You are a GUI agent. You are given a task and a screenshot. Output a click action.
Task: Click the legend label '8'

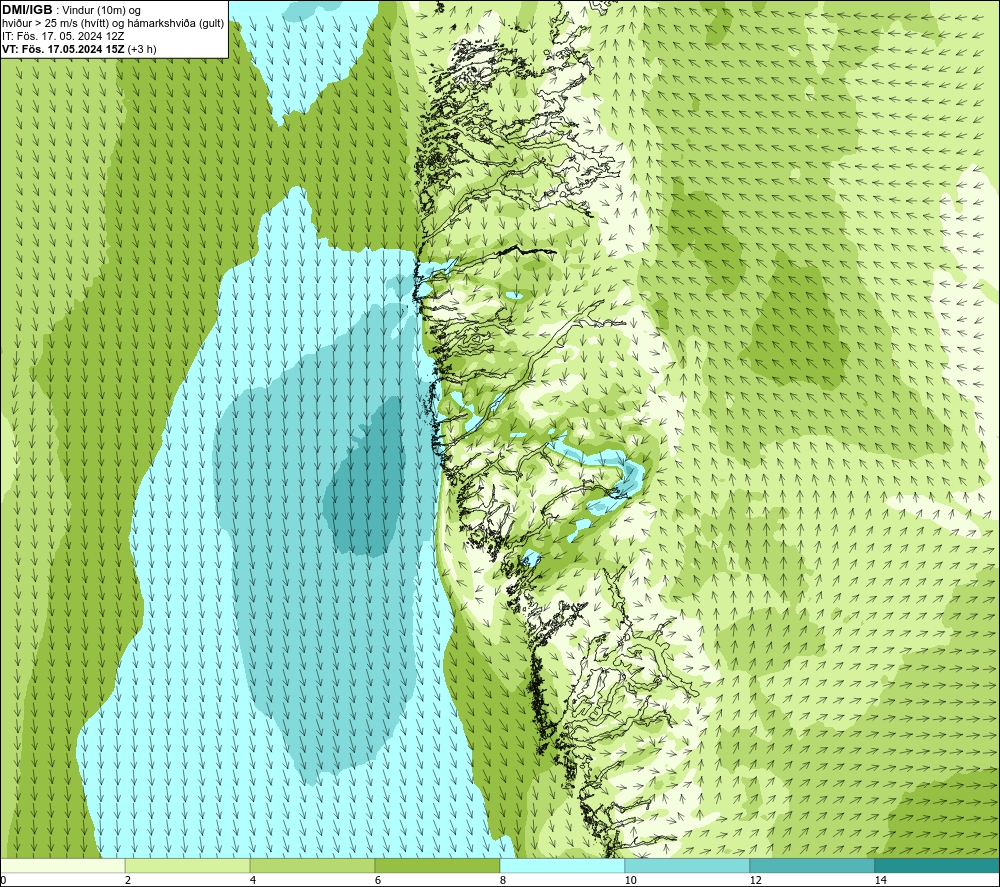click(503, 880)
